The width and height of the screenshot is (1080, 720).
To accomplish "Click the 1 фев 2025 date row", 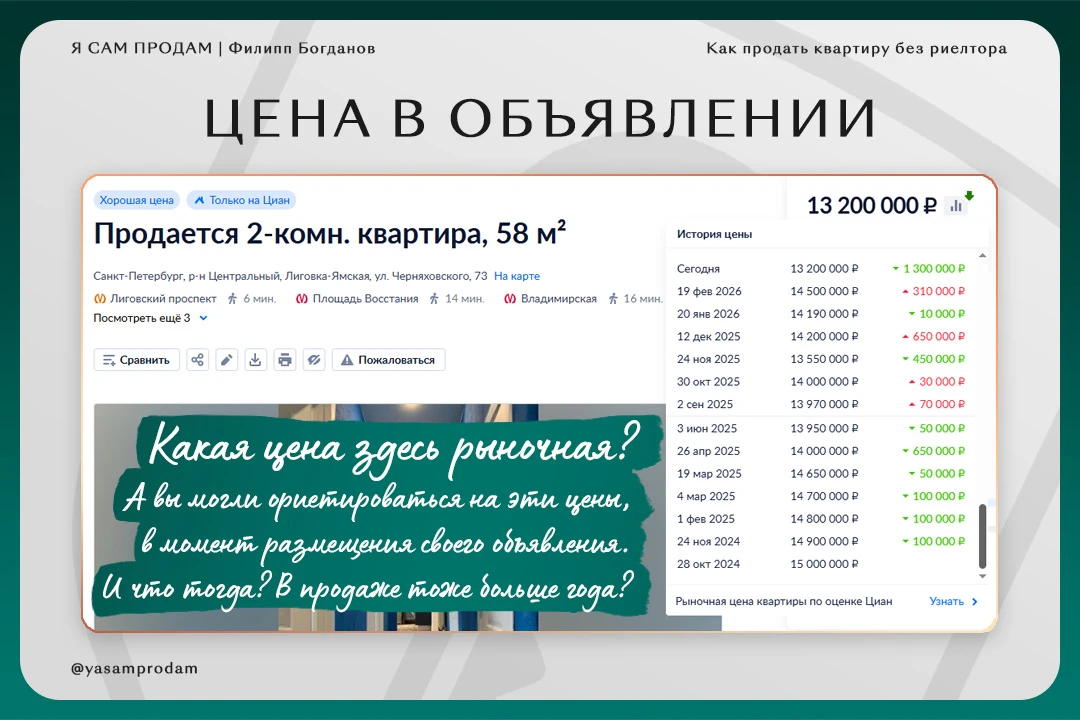I will point(821,518).
